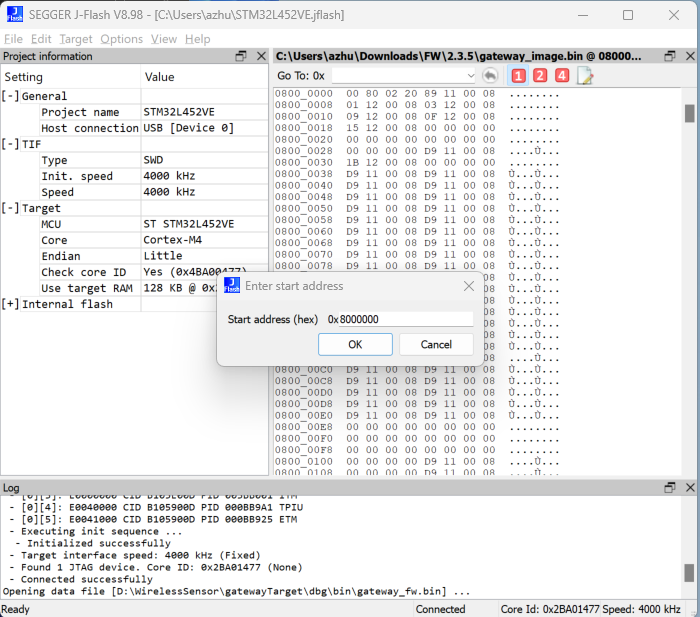Click the Endian value Little
This screenshot has height=617, width=700.
coord(162,256)
